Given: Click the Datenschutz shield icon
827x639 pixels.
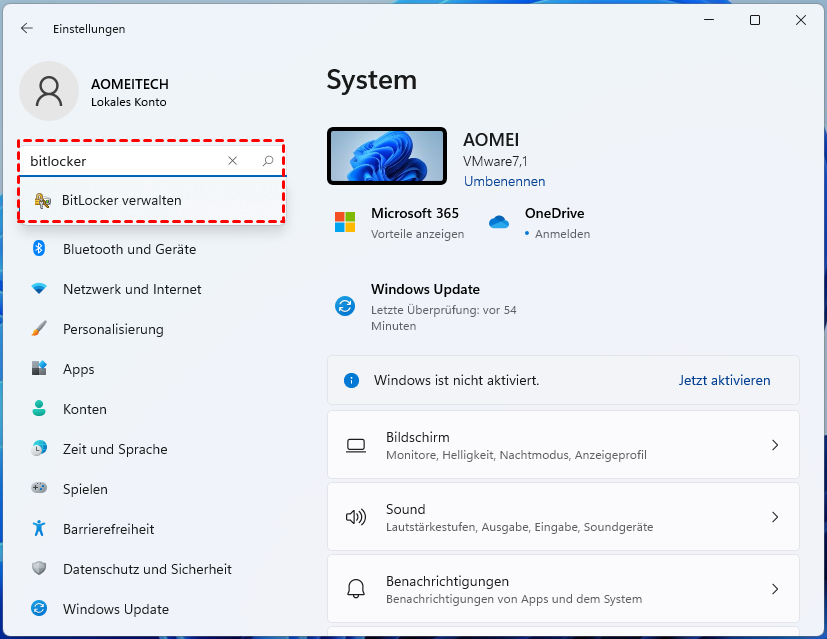Looking at the screenshot, I should click(x=39, y=568).
